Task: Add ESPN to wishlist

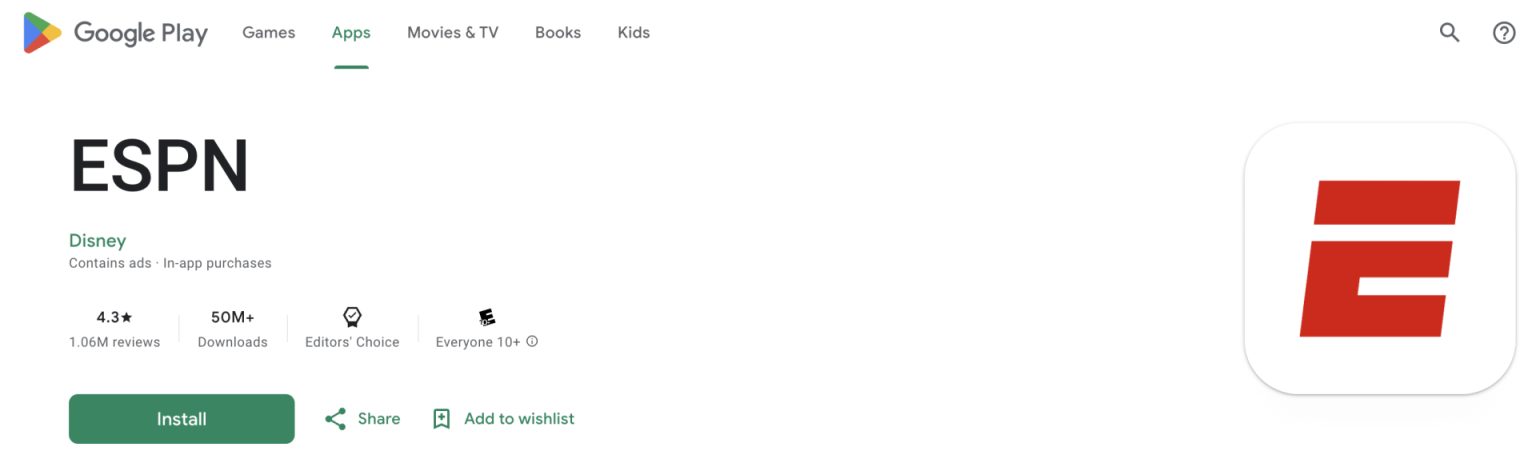Action: 503,419
